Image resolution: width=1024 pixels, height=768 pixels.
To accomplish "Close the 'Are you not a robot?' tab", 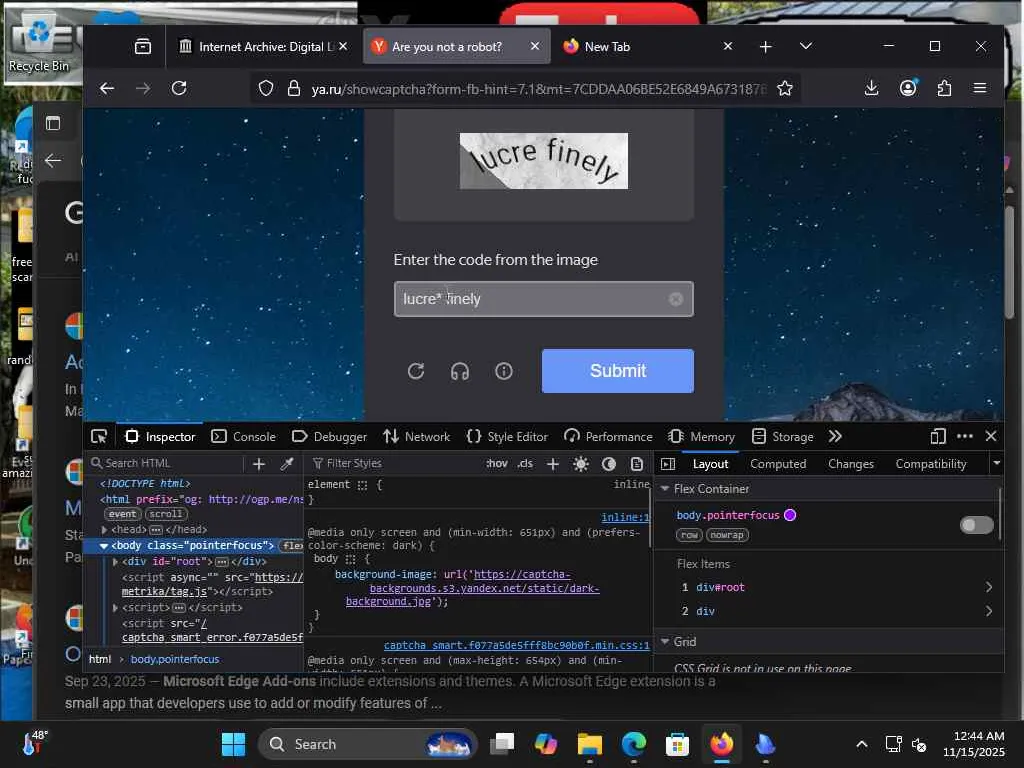I will click(535, 46).
